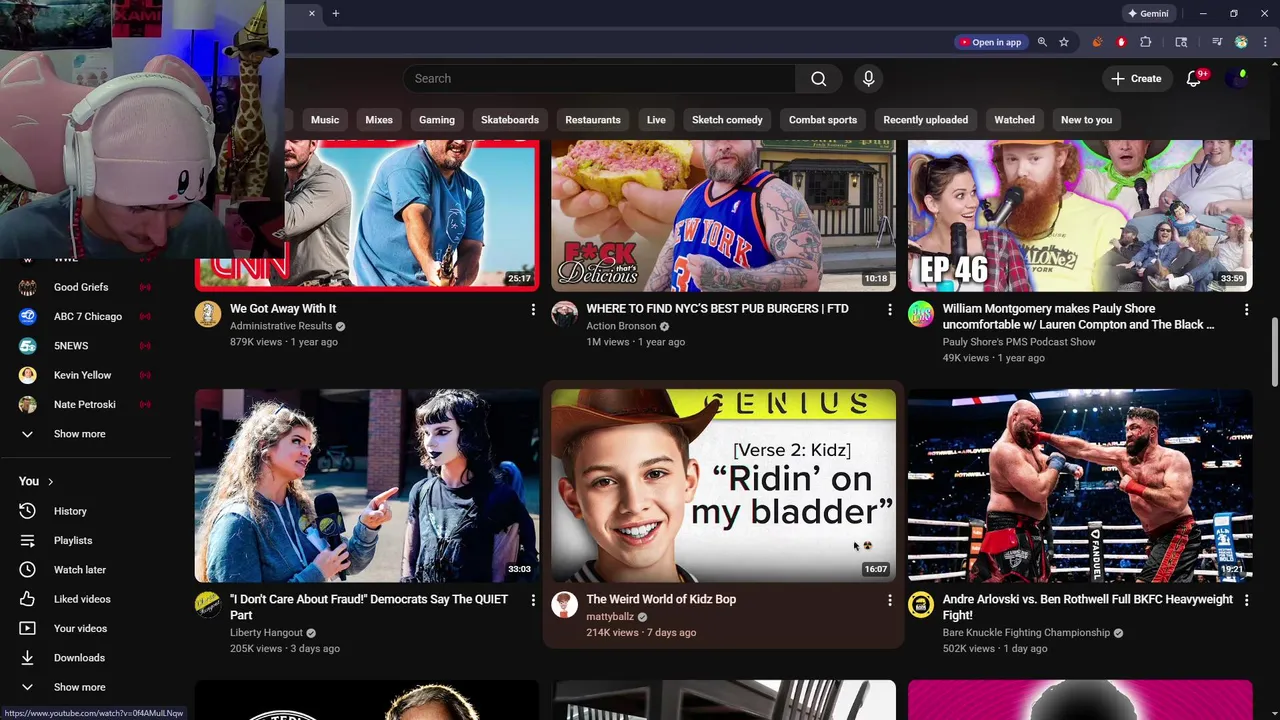Activate voice search microphone
Image resolution: width=1280 pixels, height=720 pixels.
868,79
